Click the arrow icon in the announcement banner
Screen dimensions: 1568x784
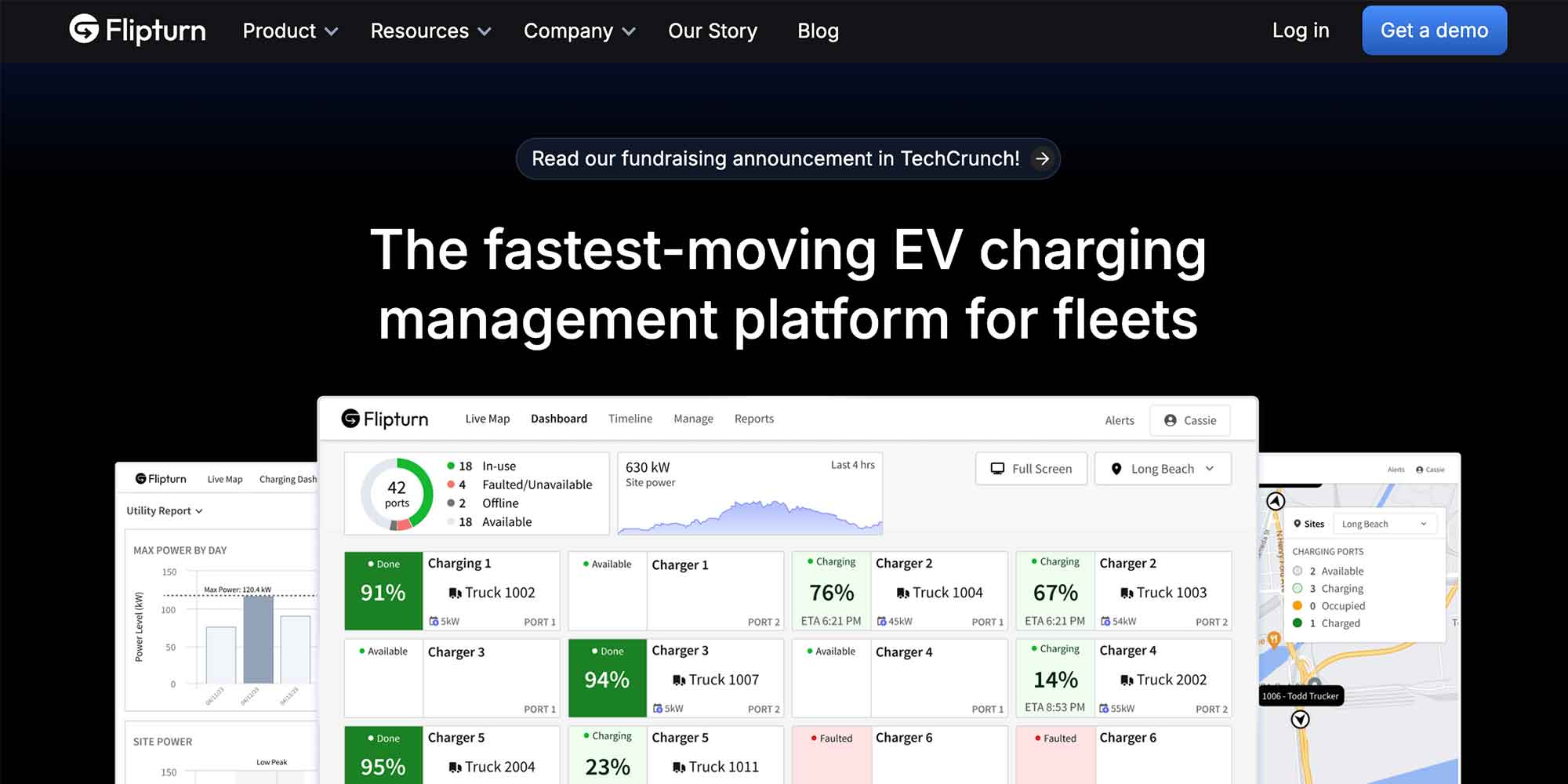(1042, 158)
